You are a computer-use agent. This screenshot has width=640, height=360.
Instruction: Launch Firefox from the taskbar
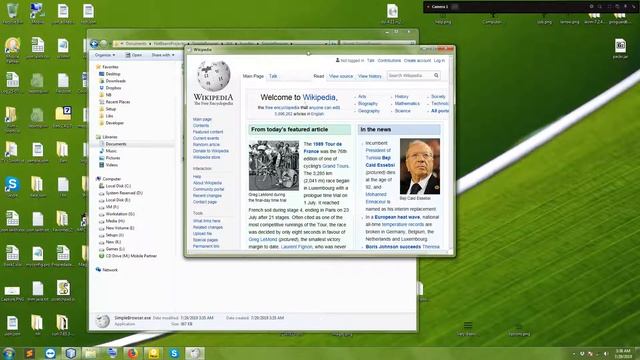point(132,353)
